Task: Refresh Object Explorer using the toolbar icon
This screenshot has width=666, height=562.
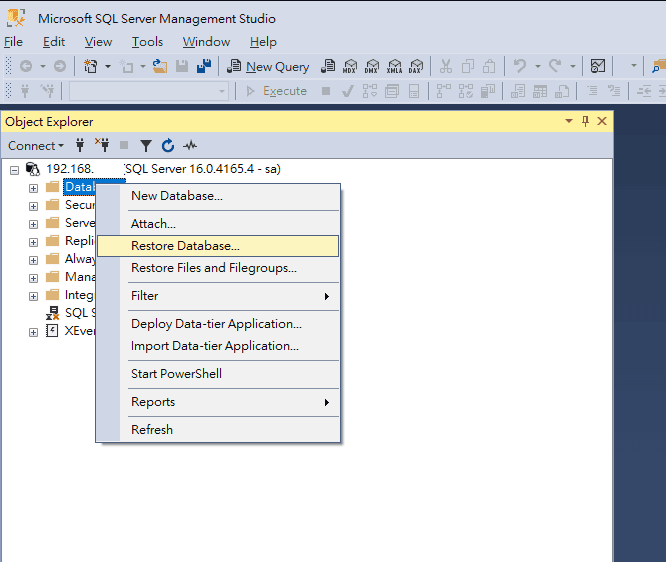Action: (168, 146)
